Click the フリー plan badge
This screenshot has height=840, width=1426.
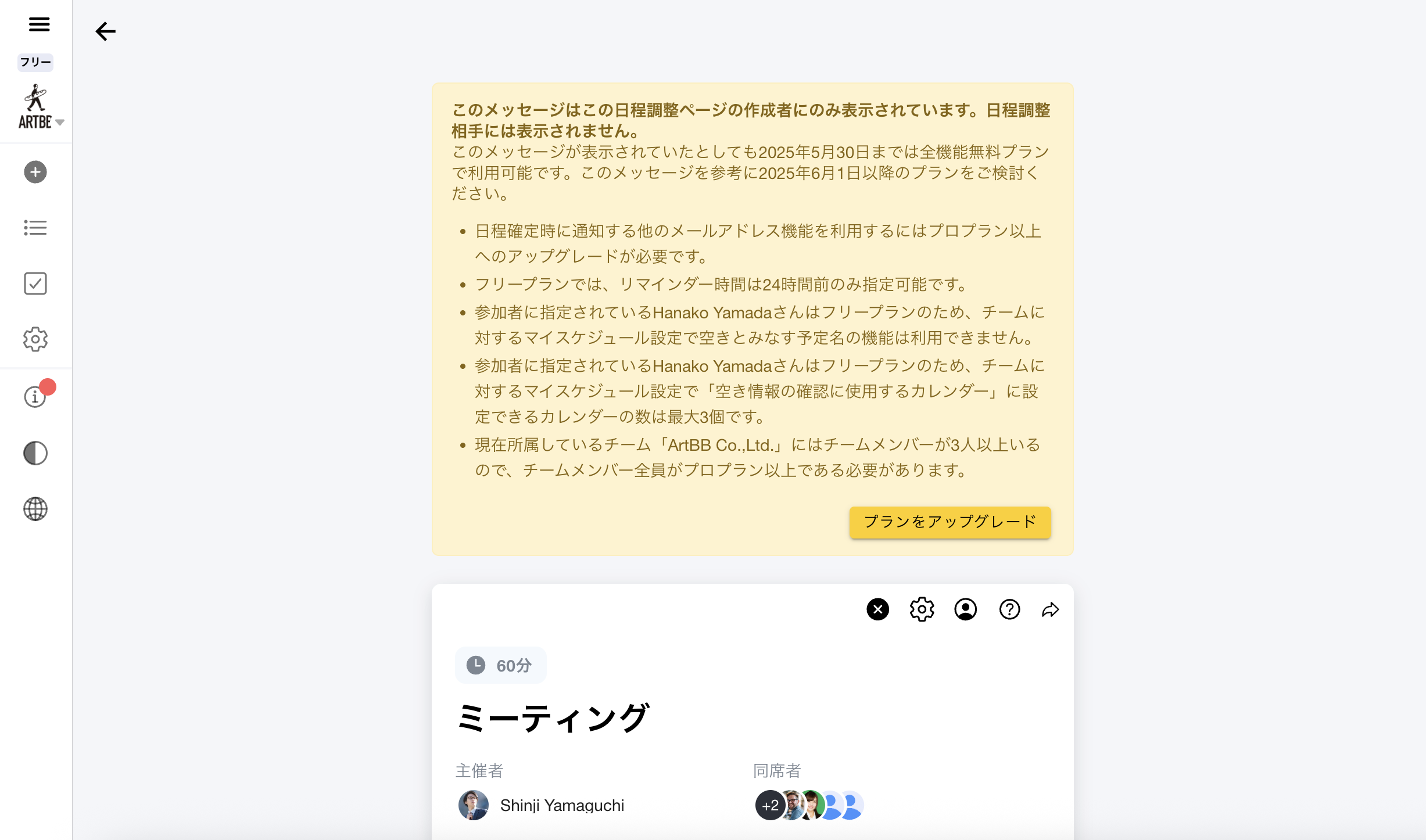click(x=35, y=62)
